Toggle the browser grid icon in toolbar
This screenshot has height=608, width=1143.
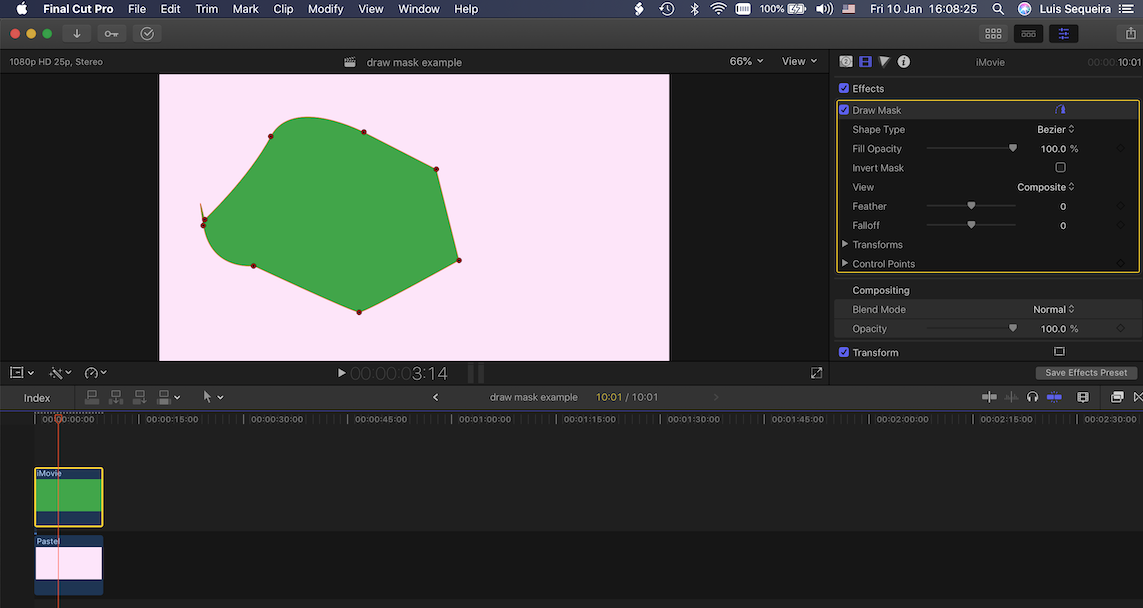[x=993, y=33]
